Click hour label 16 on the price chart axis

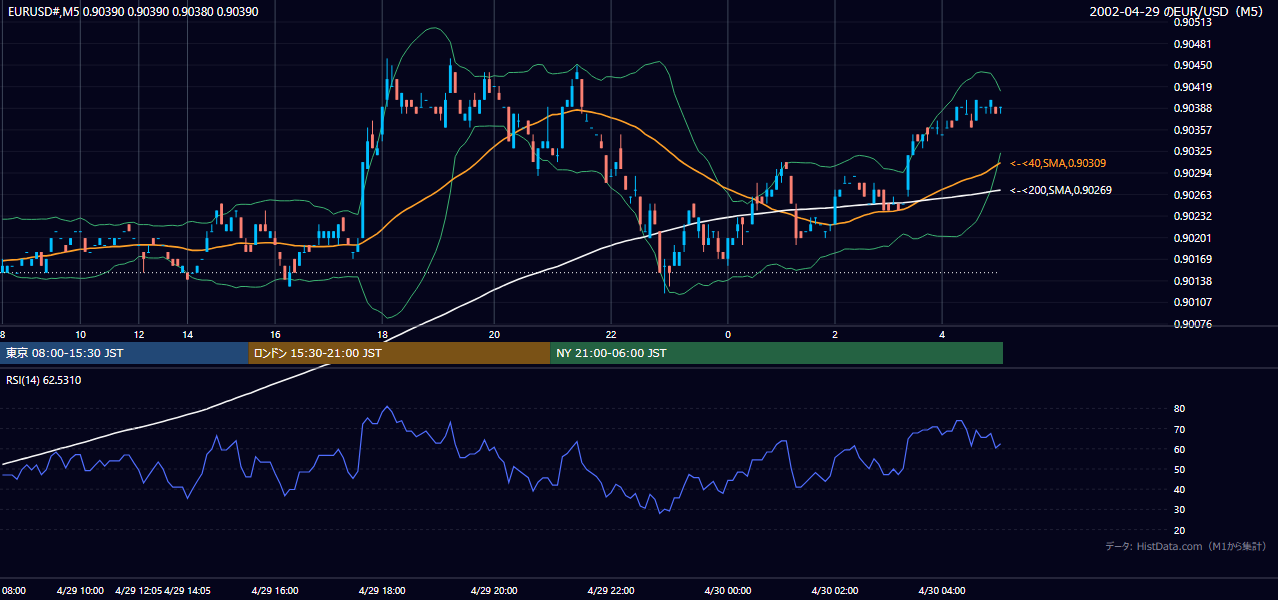point(275,334)
